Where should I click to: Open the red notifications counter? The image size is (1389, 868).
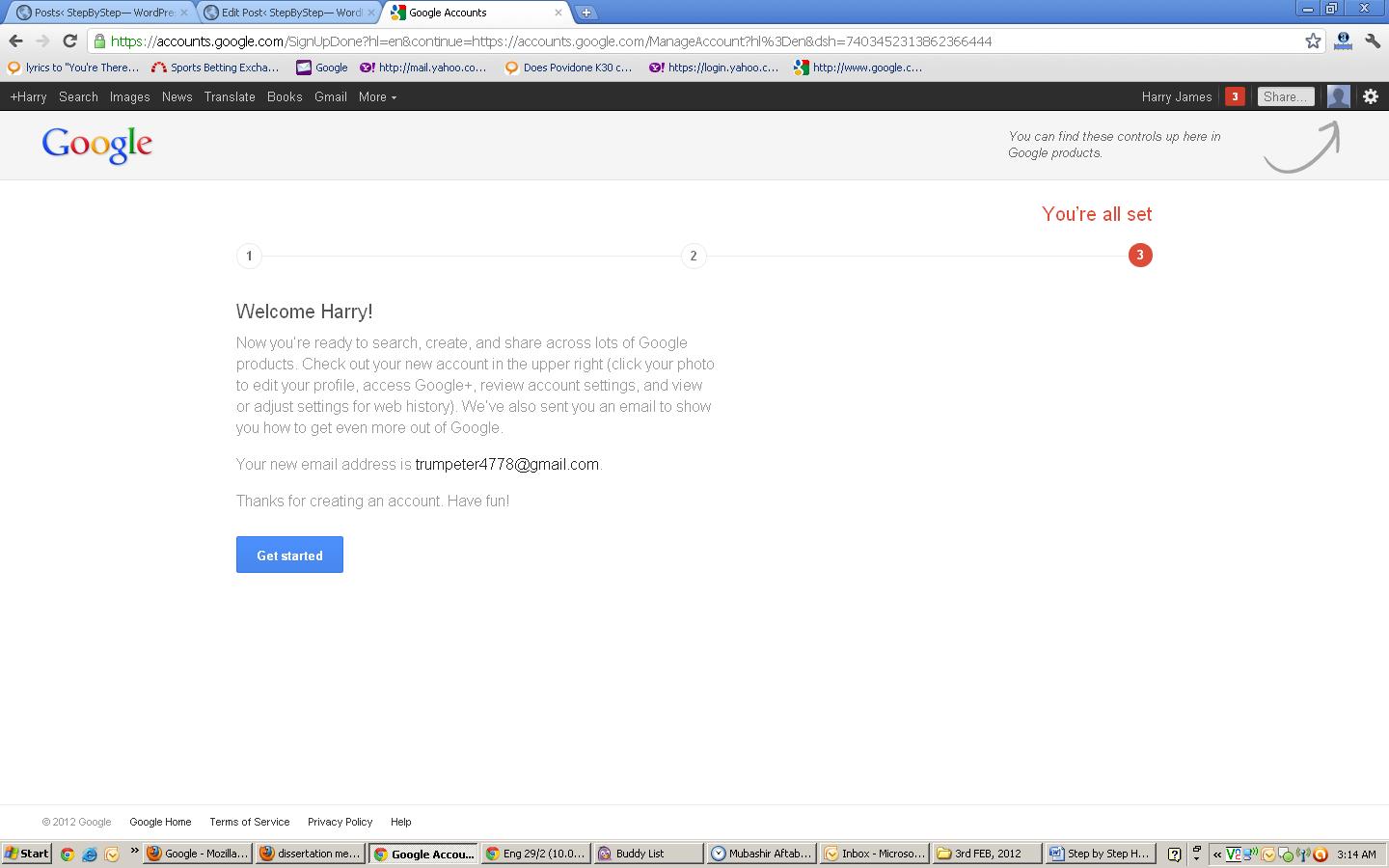coord(1234,96)
